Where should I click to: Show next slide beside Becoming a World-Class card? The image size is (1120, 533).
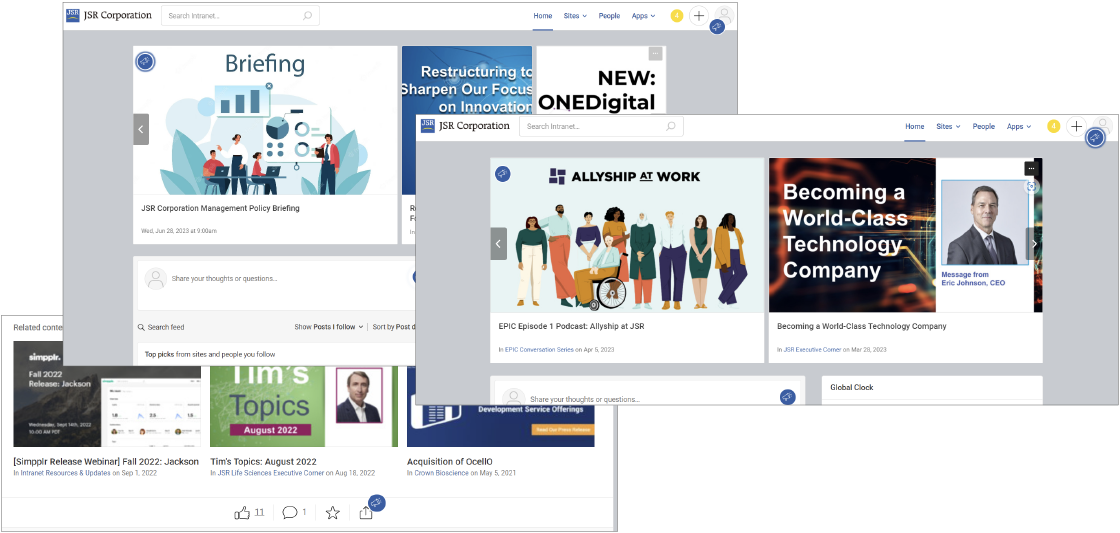(x=1034, y=244)
